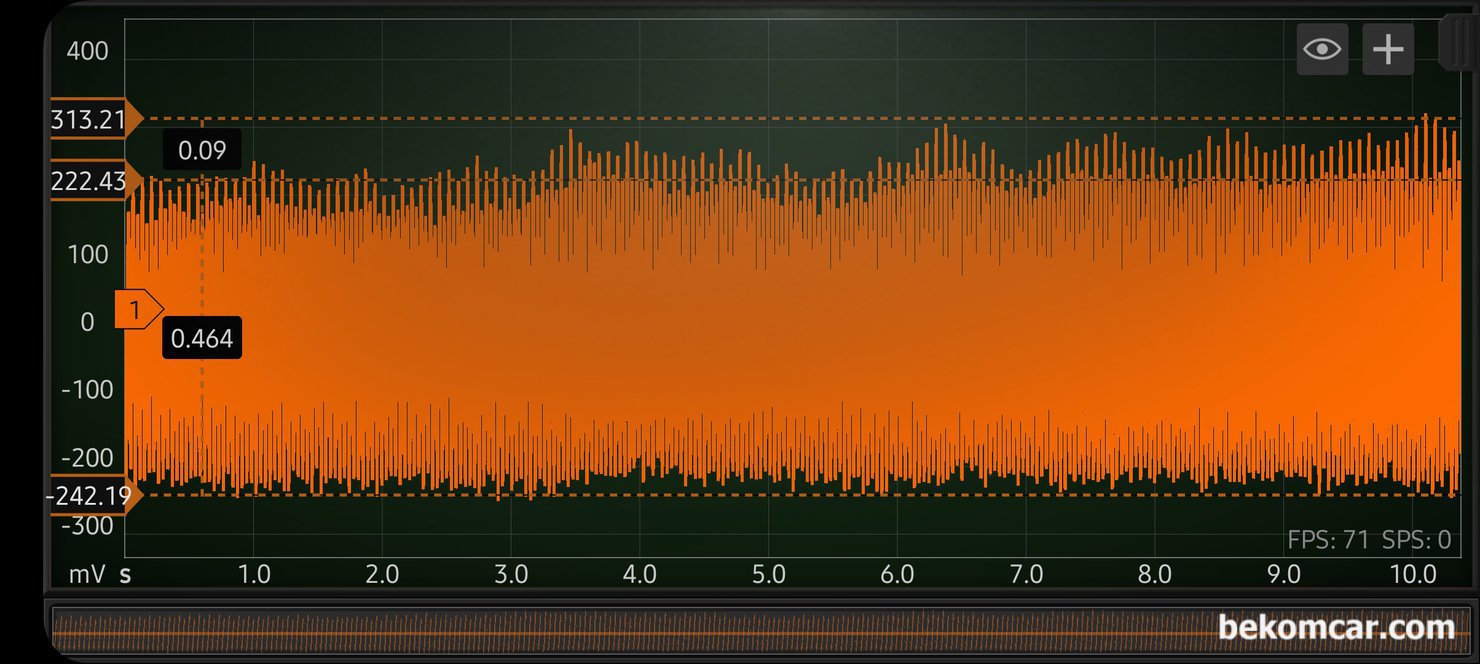Click the 10.0 time axis label
1480x664 pixels.
(x=1412, y=575)
